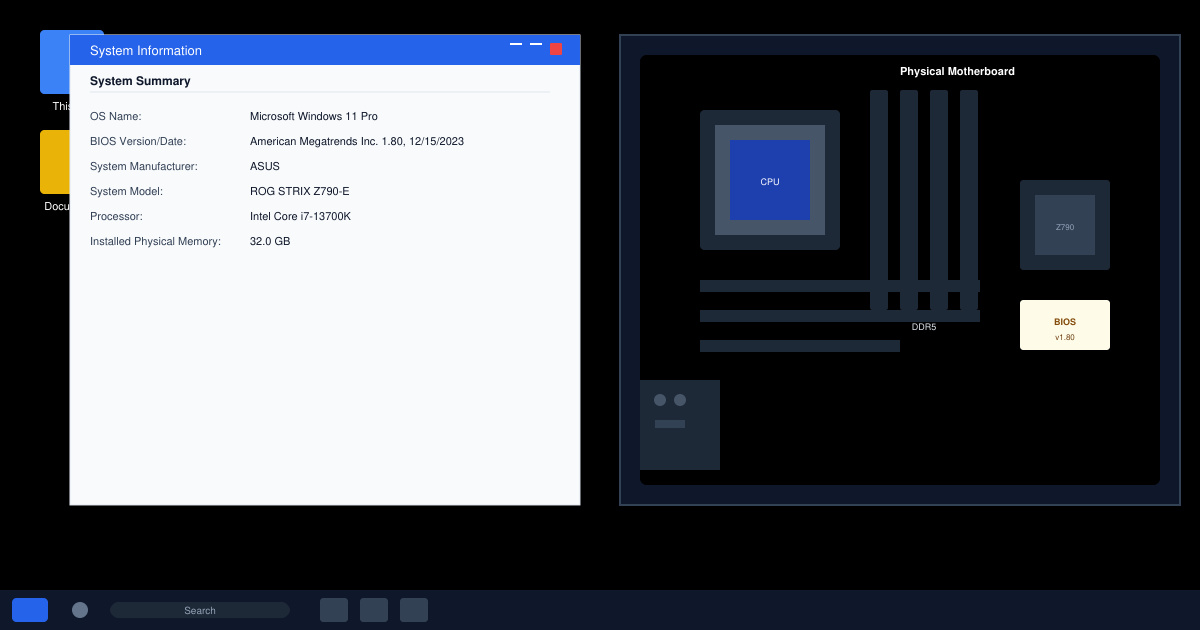
Task: Click the first DDR5 RAM slot
Action: click(879, 200)
